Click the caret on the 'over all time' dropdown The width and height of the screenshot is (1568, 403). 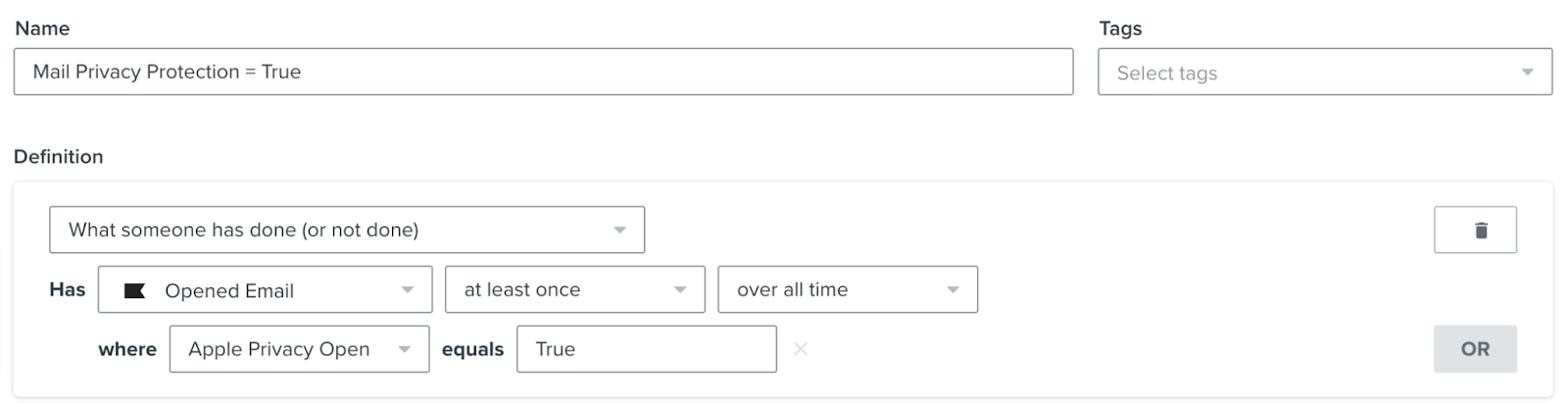click(953, 290)
